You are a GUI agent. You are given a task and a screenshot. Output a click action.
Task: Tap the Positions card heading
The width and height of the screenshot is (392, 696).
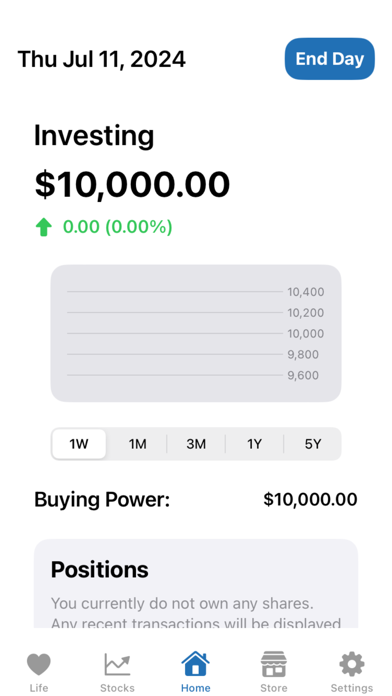click(99, 569)
